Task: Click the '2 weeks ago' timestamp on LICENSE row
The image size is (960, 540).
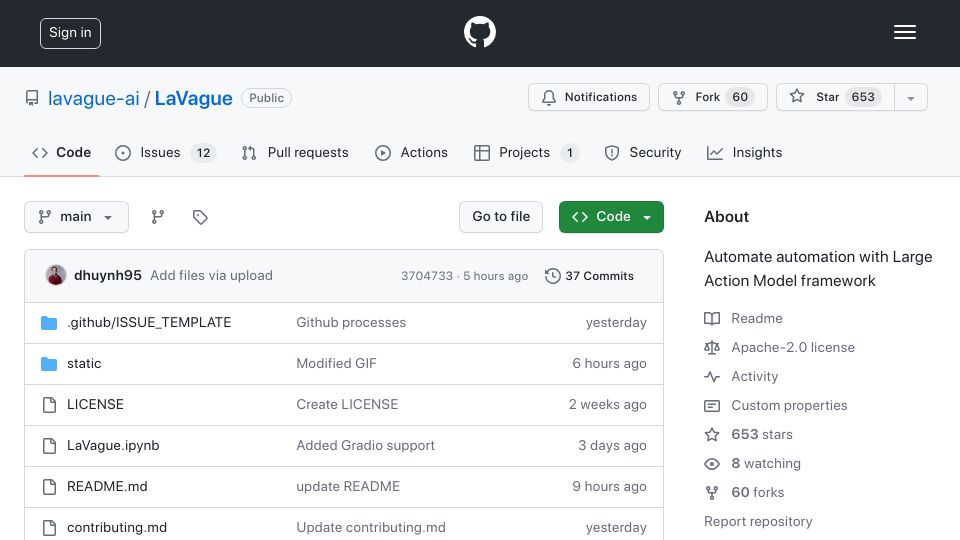Action: point(607,405)
